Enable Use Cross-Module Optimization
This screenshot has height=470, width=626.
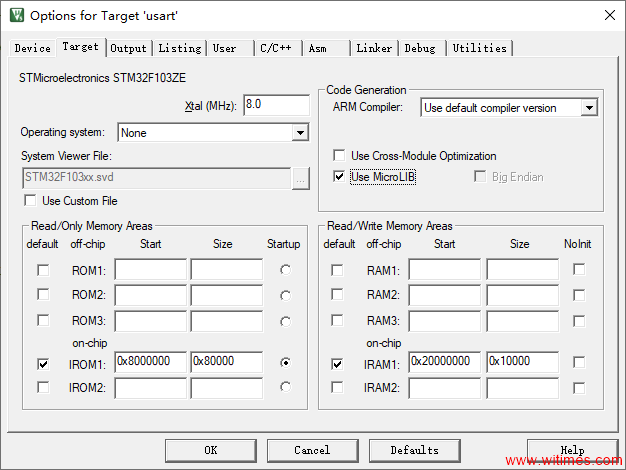click(339, 155)
